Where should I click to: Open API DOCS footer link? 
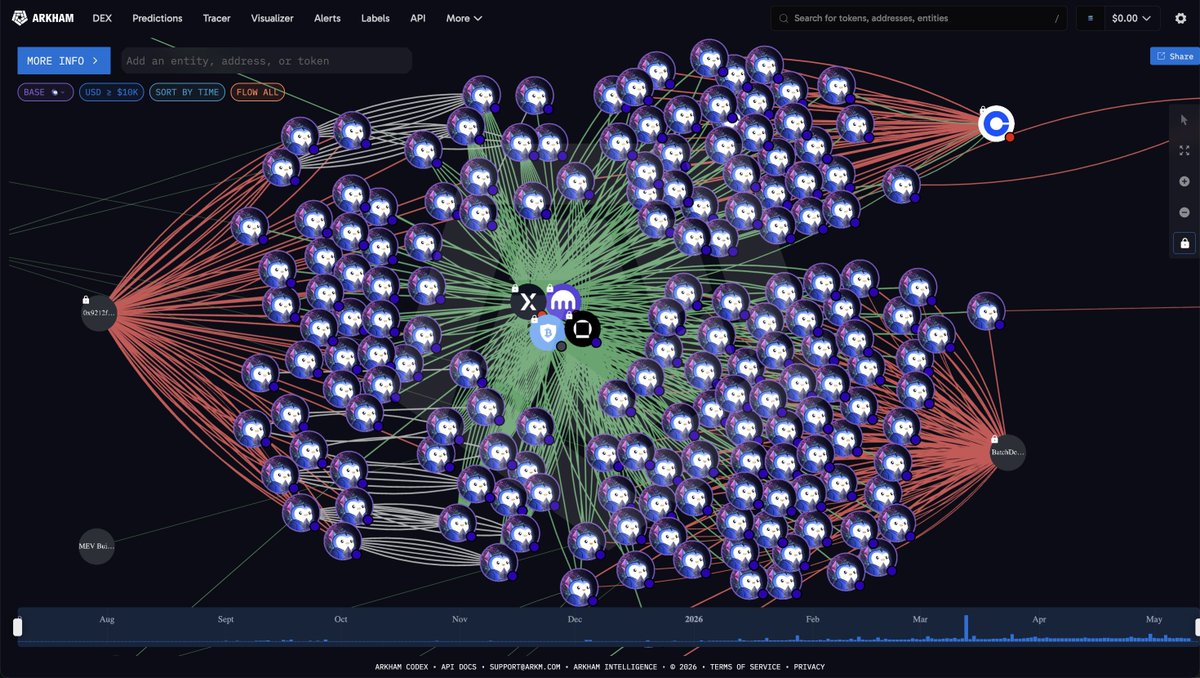click(461, 667)
